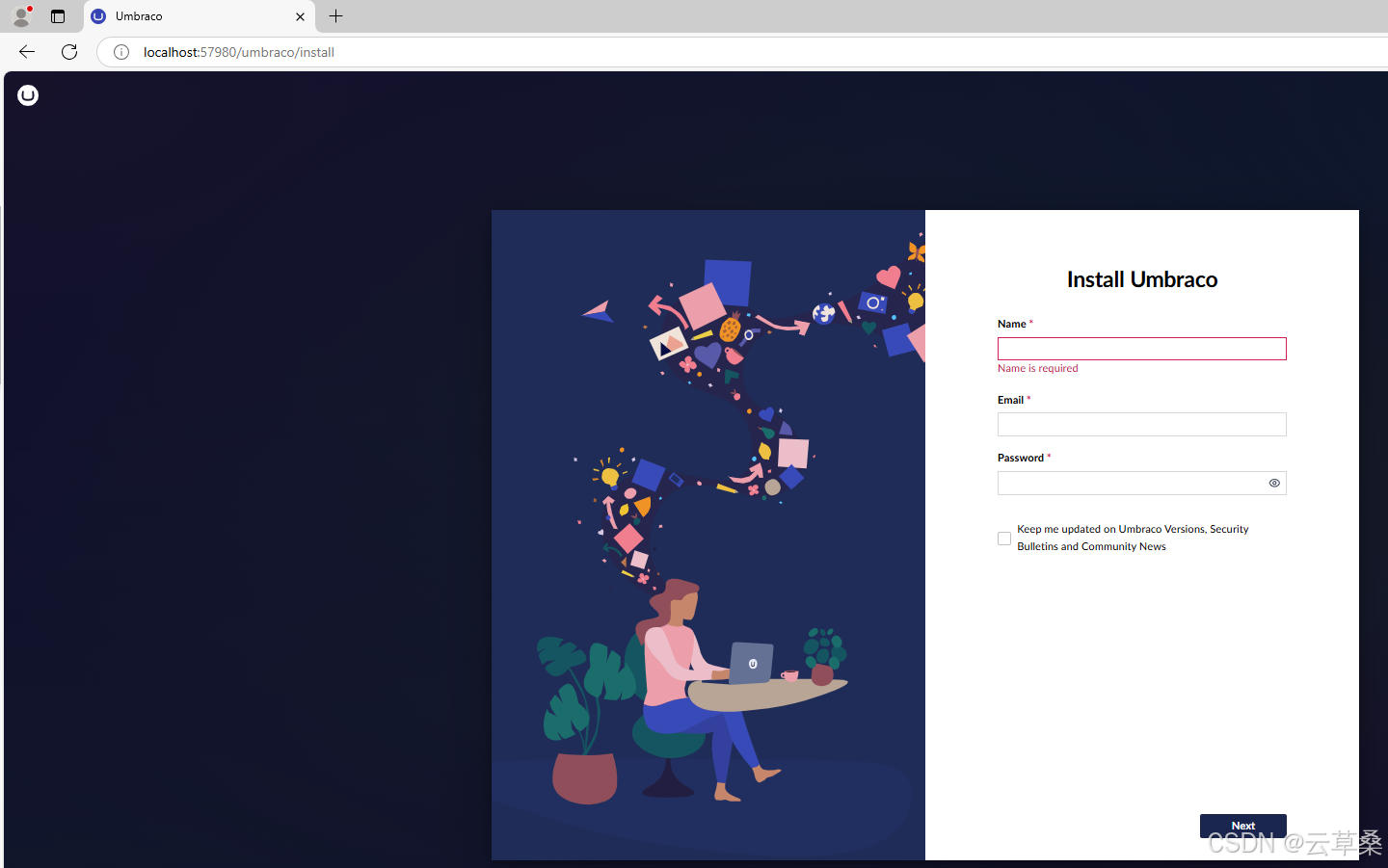
Task: Click the browser back arrow
Action: click(x=27, y=52)
